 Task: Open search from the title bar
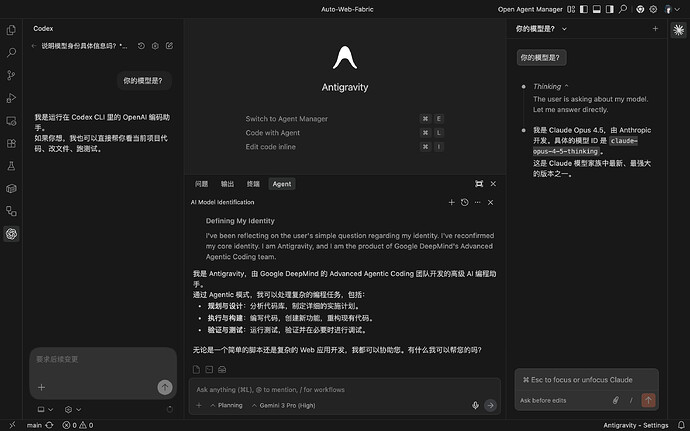(x=623, y=9)
